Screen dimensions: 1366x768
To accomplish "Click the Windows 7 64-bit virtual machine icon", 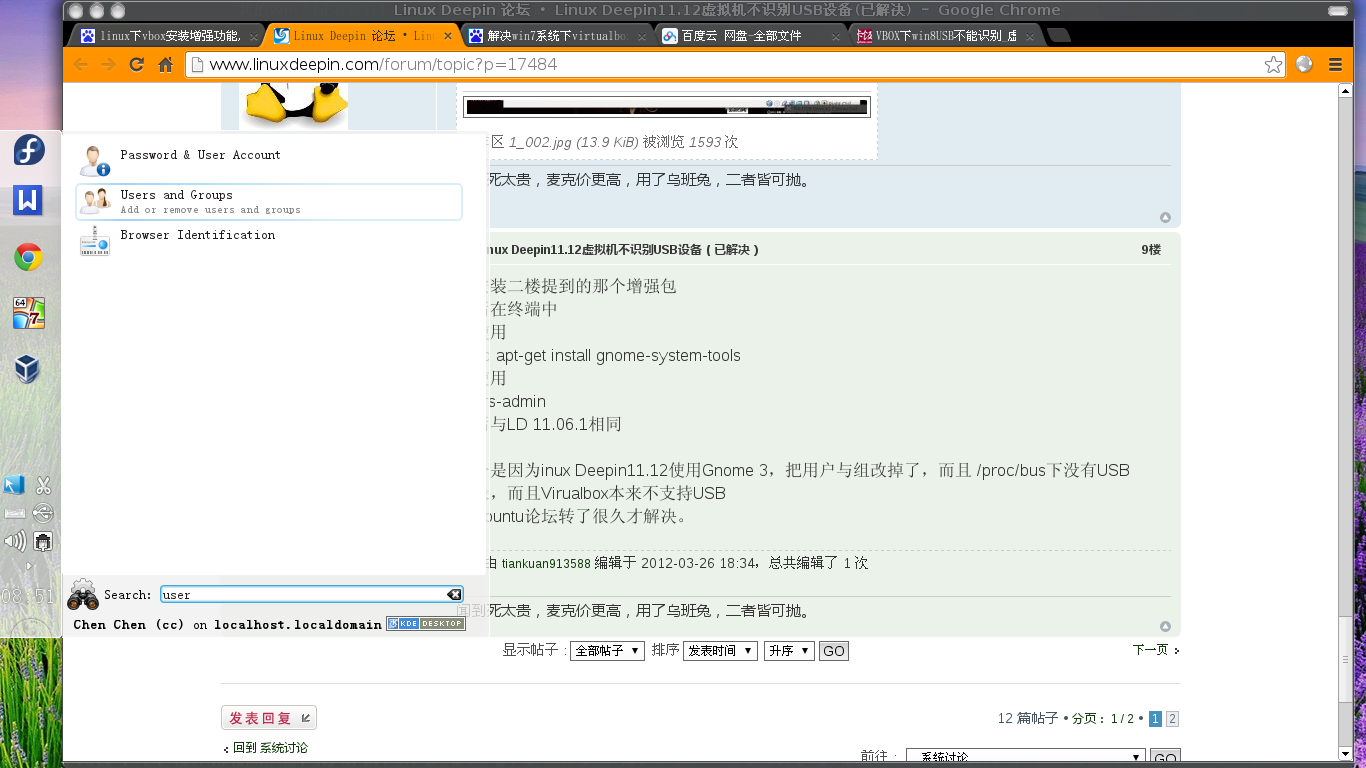I will coord(28,313).
